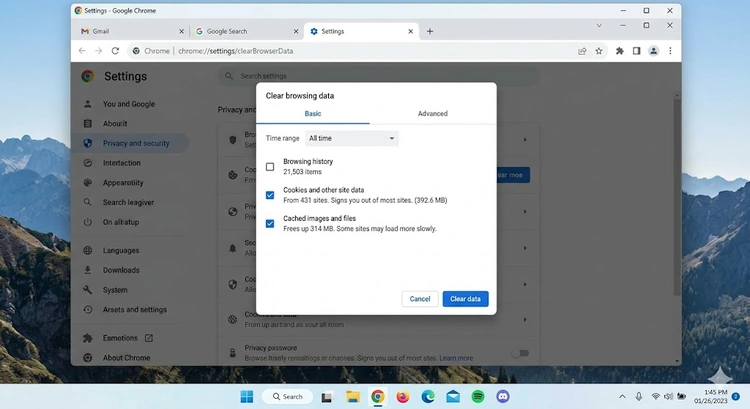Image resolution: width=750 pixels, height=409 pixels.
Task: Open the tab search chevron
Action: click(x=599, y=25)
